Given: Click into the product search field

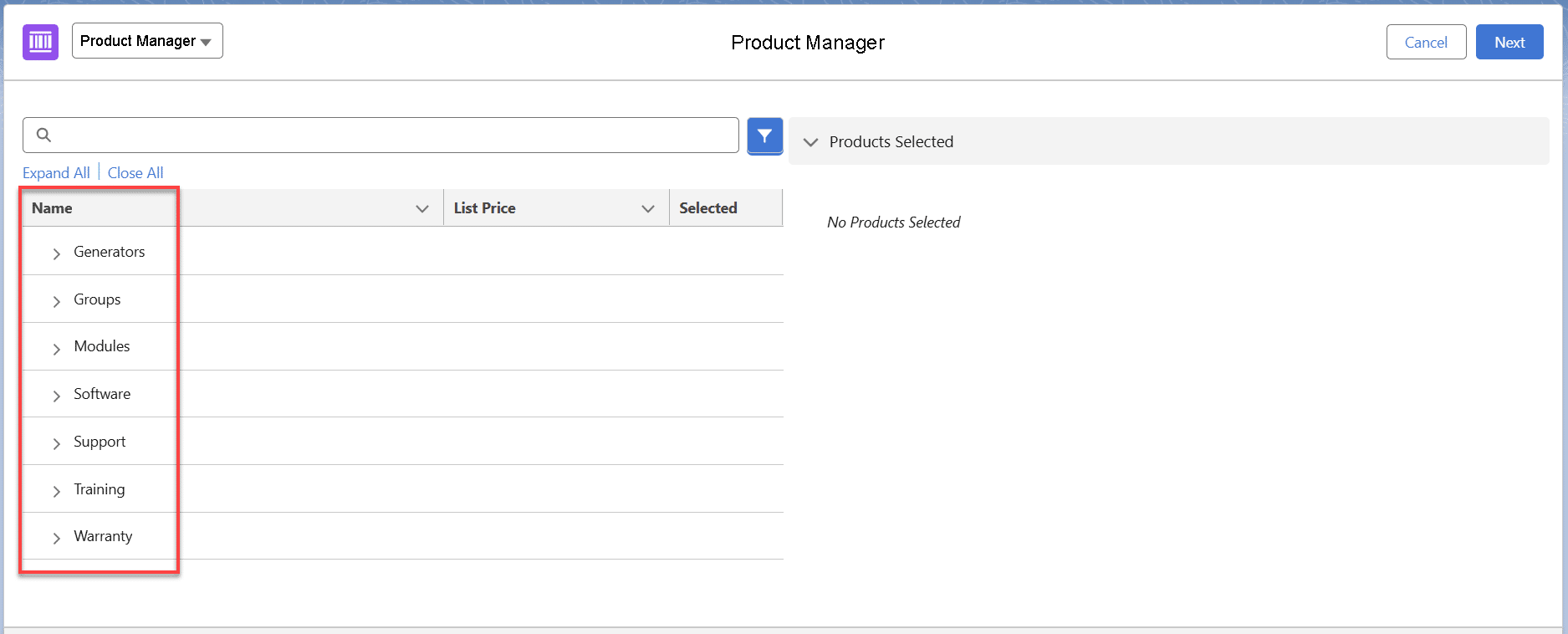Looking at the screenshot, I should click(x=393, y=135).
